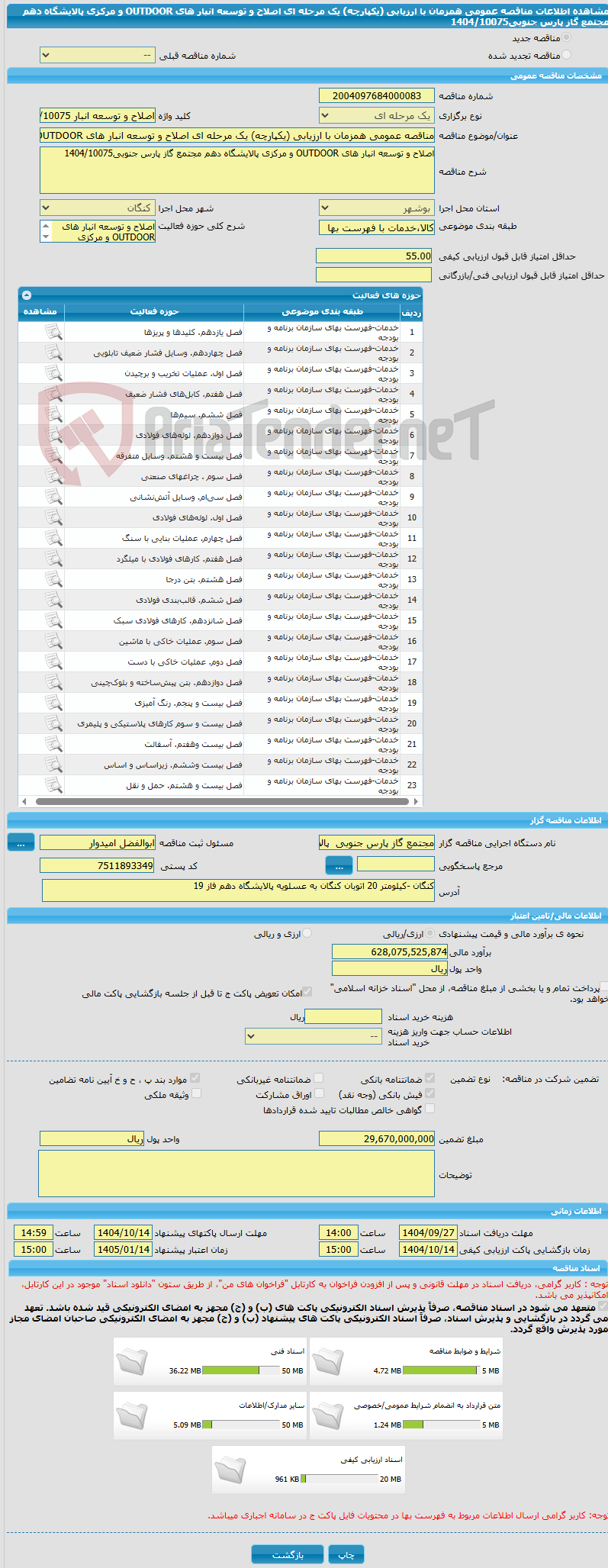Open view icon for activity row 11
Viewport: 608px width, 1568px height.
tap(53, 538)
